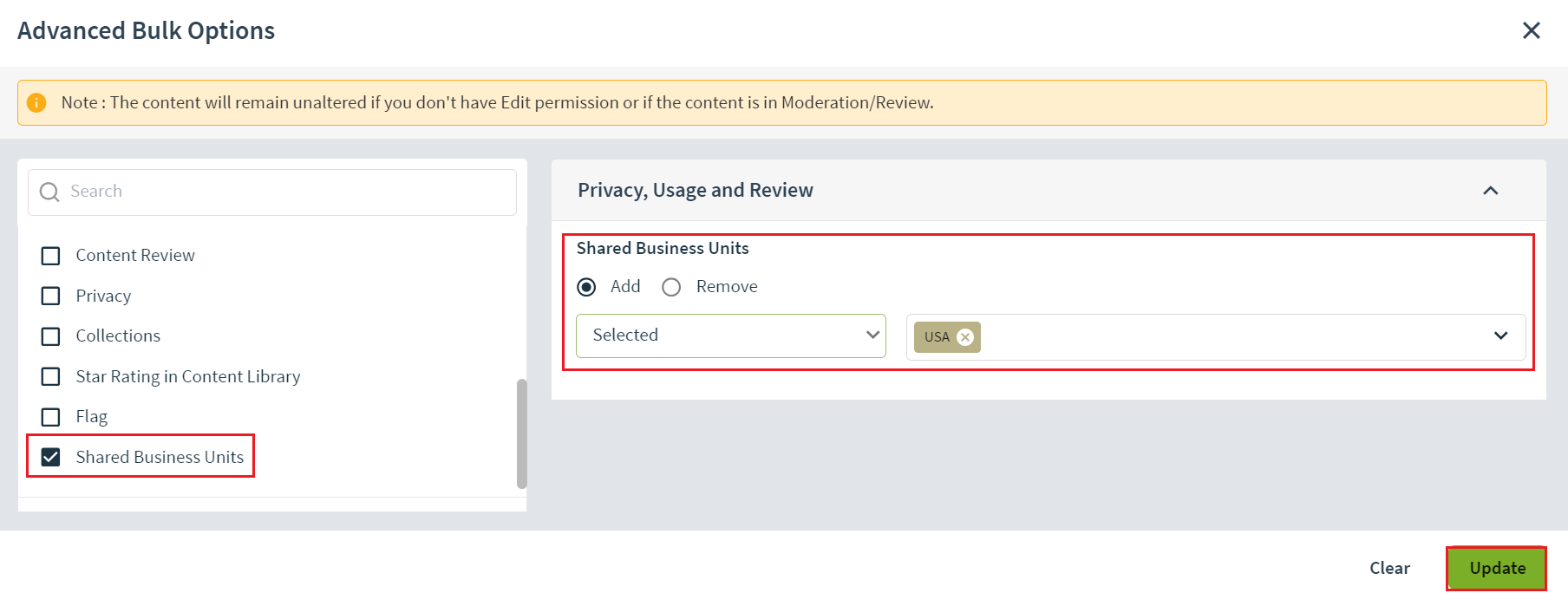The width and height of the screenshot is (1568, 593).
Task: Click the green Update button
Action: click(1497, 568)
